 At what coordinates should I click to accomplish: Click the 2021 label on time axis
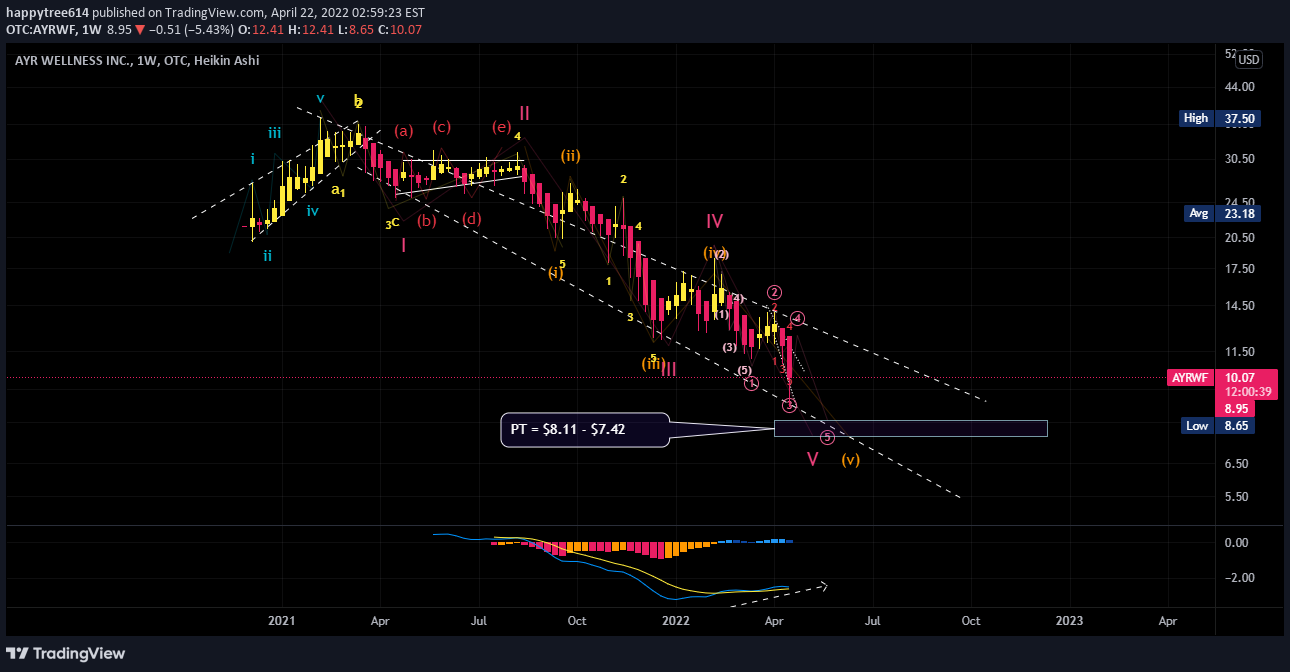coord(281,621)
